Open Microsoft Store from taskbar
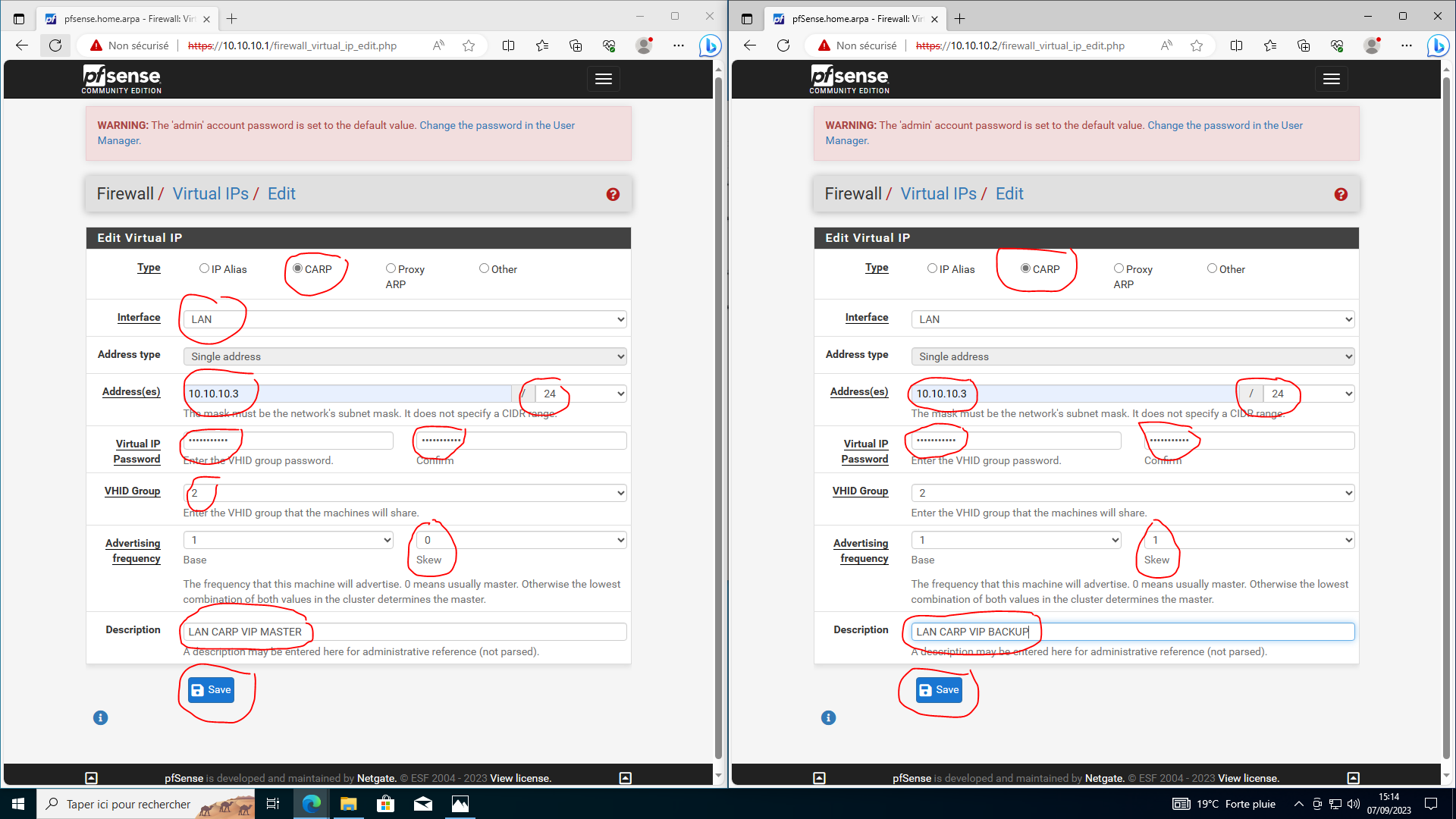Screen dimensions: 1456x819 385,804
